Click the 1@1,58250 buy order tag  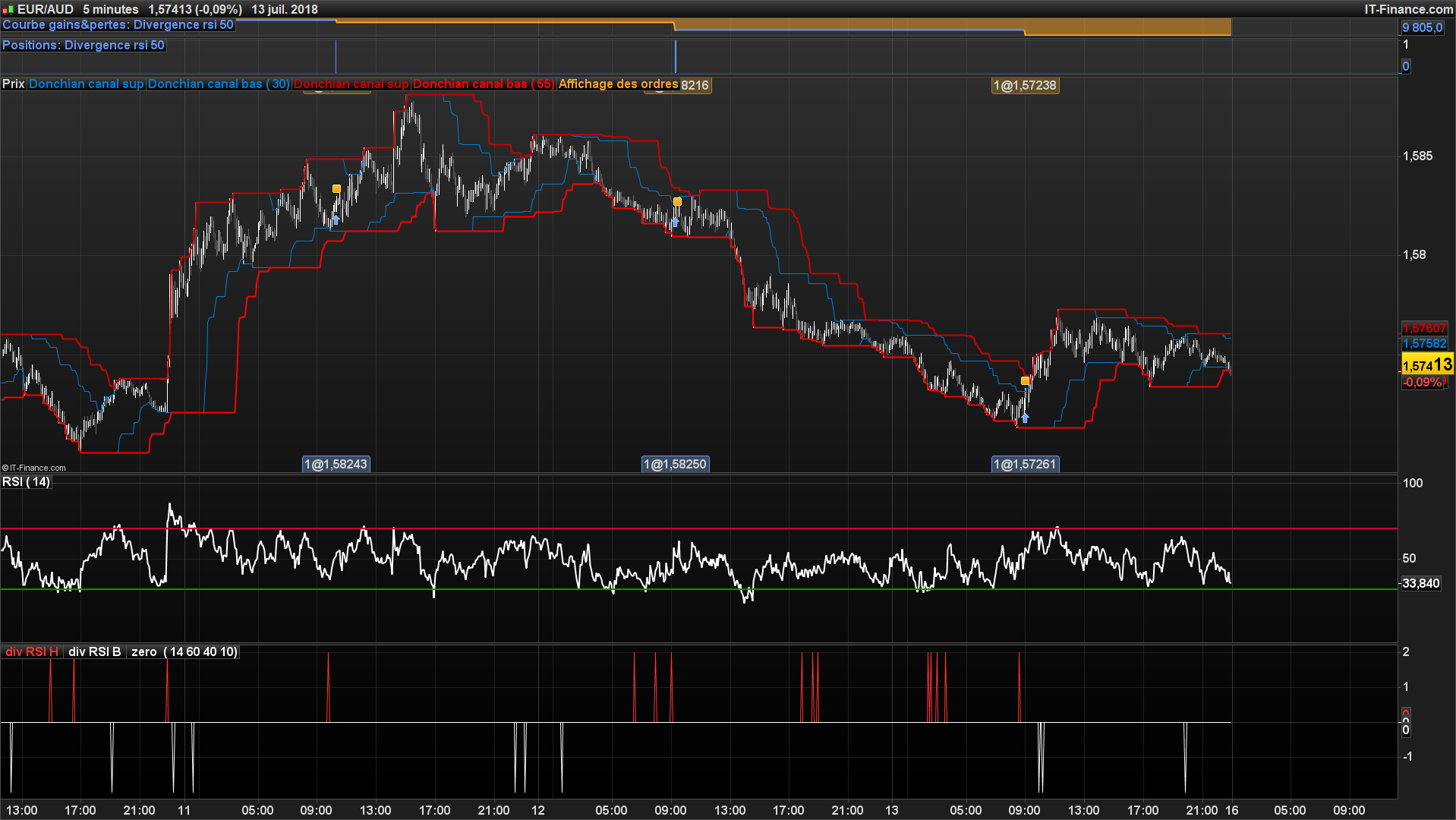[675, 464]
